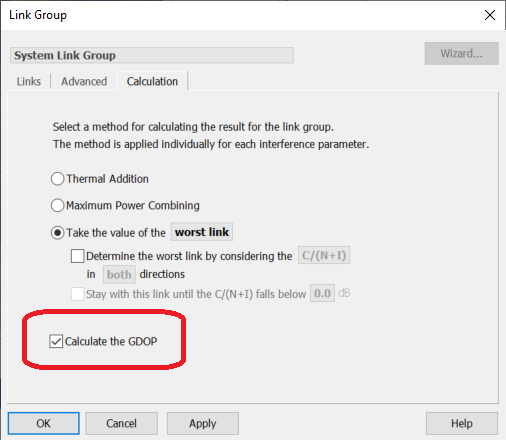
Task: Open Help for this dialog
Action: [x=462, y=423]
